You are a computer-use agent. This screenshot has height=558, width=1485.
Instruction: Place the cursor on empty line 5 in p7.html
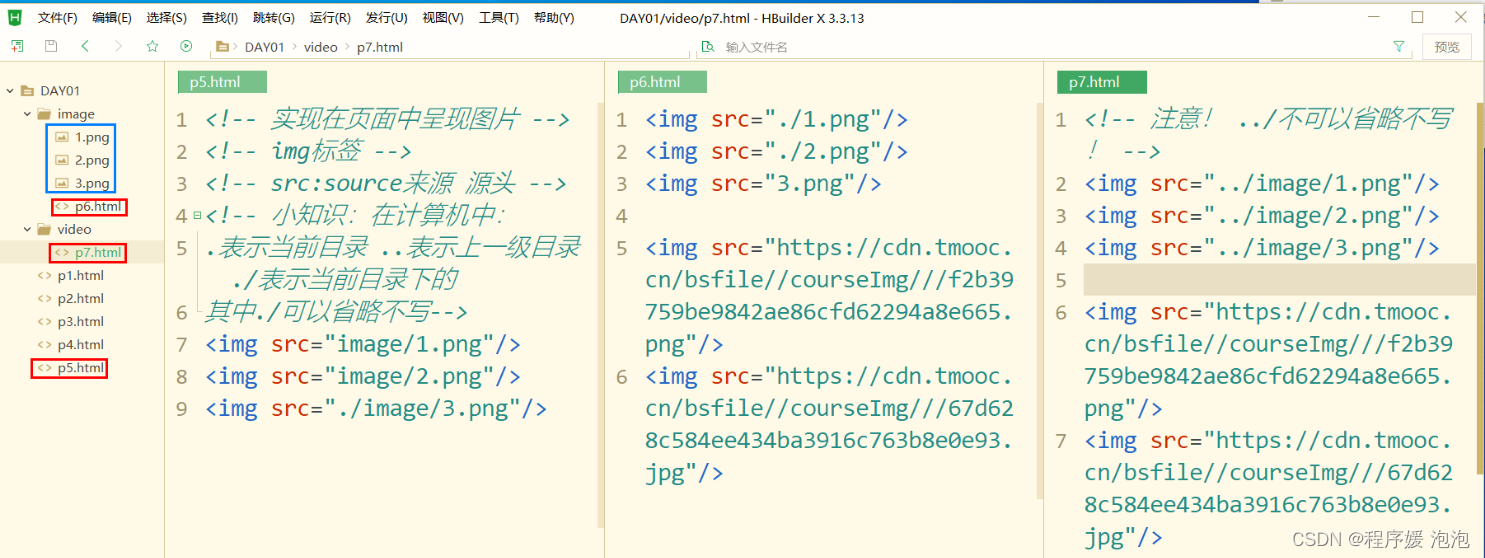1278,280
